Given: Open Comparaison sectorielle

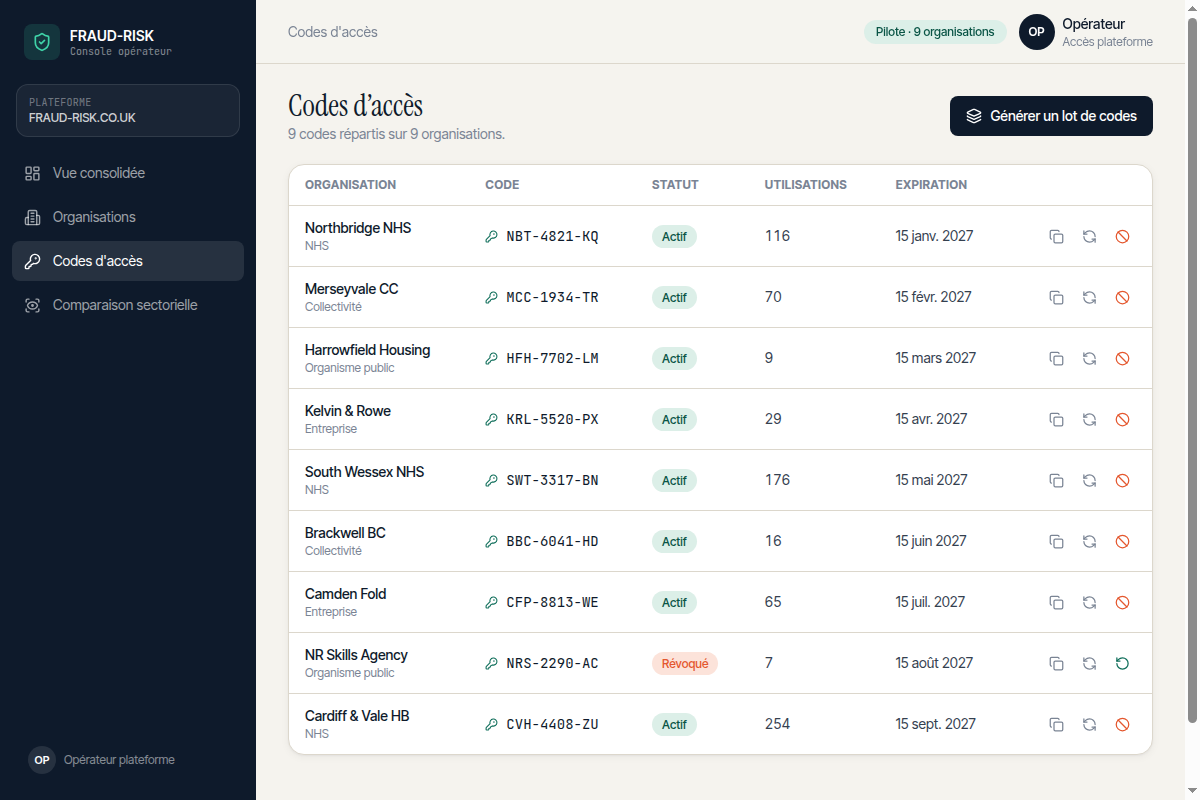Looking at the screenshot, I should 128,305.
